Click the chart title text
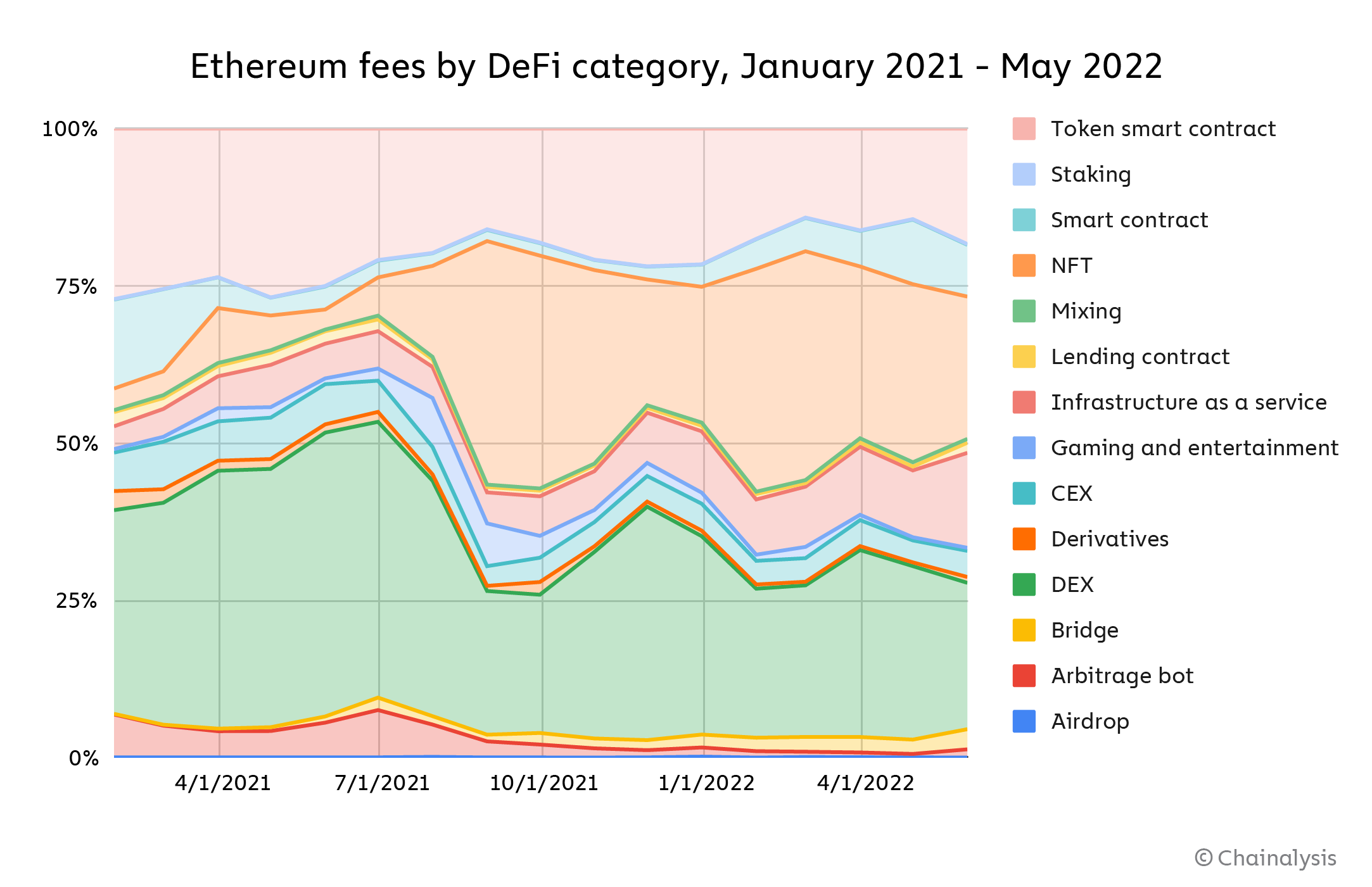Viewport: 1372px width, 887px height. [676, 66]
